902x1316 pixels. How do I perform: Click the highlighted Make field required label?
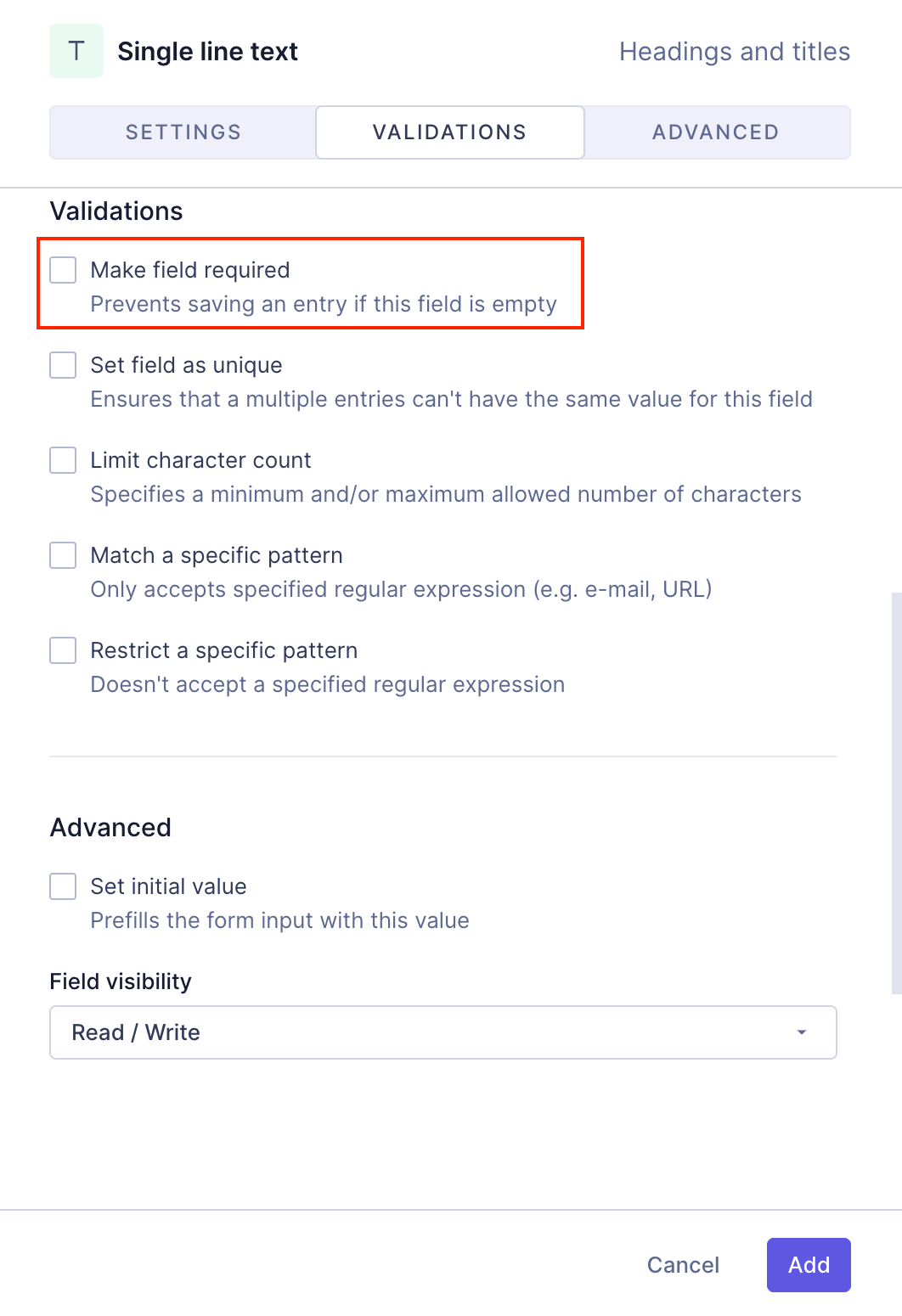tap(190, 269)
